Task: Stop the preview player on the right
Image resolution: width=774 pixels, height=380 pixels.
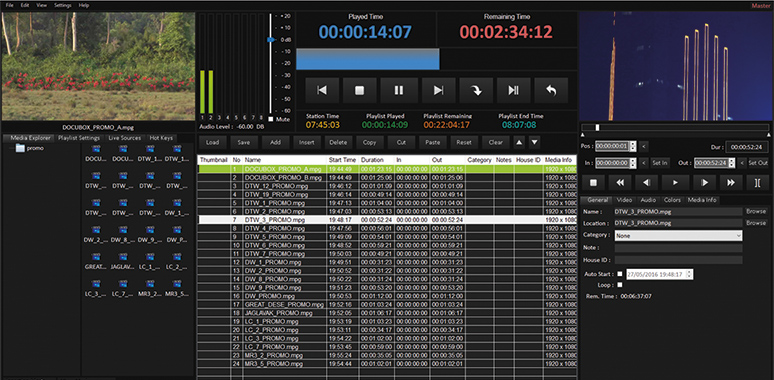Action: tap(594, 183)
